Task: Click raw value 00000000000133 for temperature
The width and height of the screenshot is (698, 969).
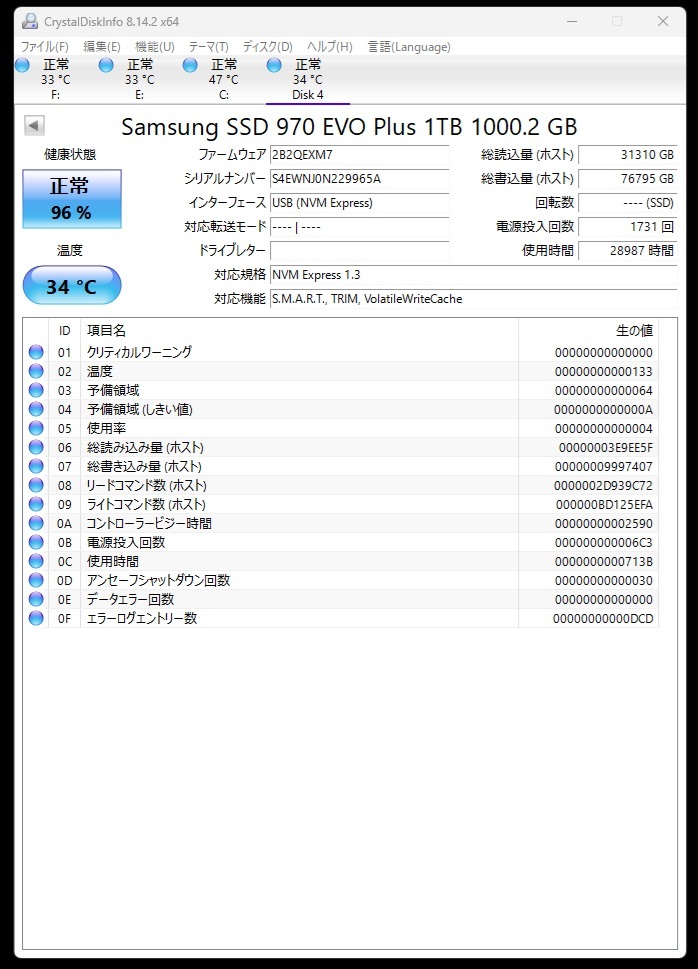Action: point(603,372)
